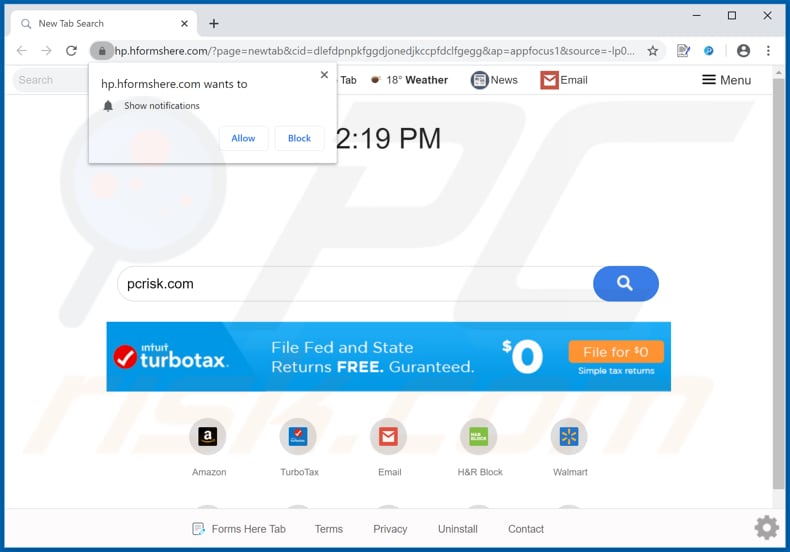The width and height of the screenshot is (790, 552).
Task: Block notifications from hp.hformshere.com
Action: [x=299, y=138]
